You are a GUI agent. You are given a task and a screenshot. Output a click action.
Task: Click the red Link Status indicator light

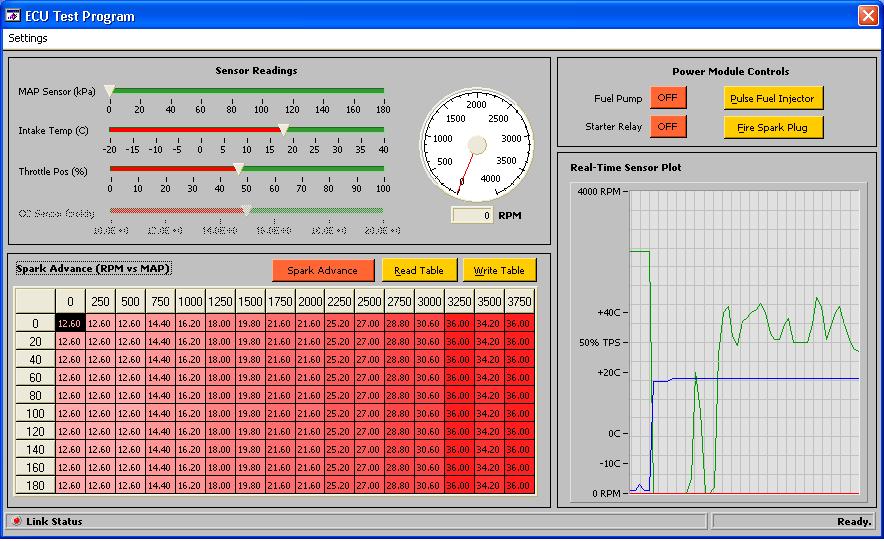[17, 521]
